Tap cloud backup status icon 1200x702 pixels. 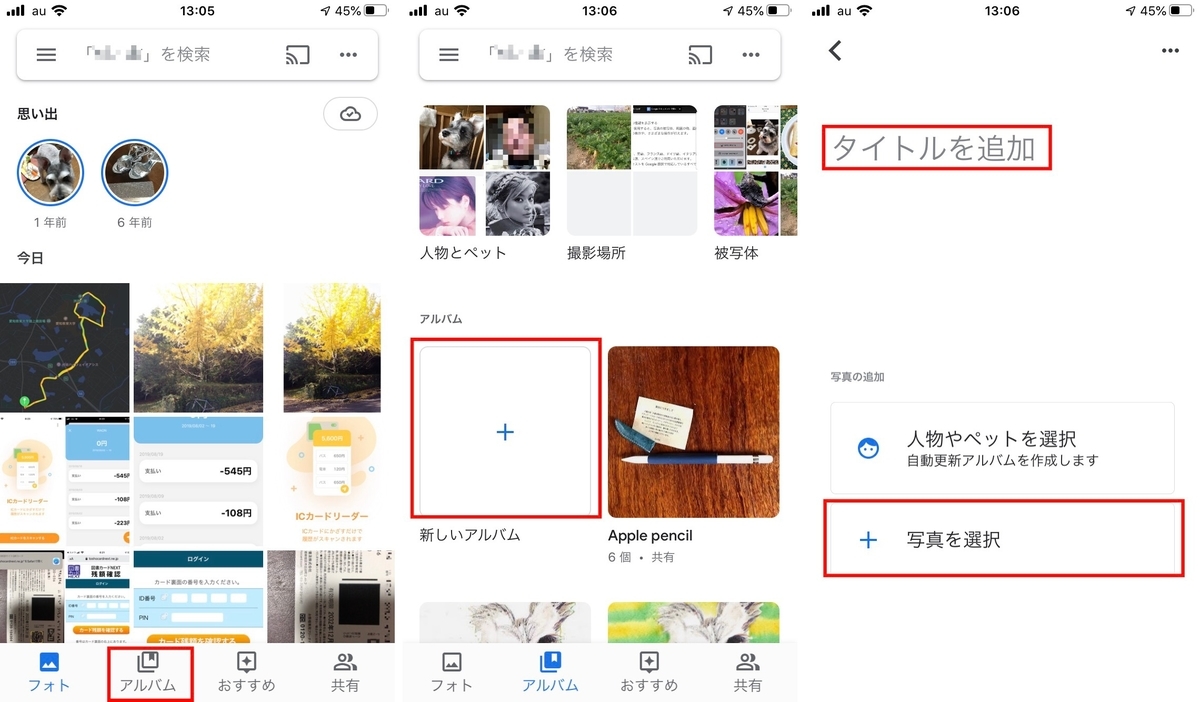pos(350,114)
